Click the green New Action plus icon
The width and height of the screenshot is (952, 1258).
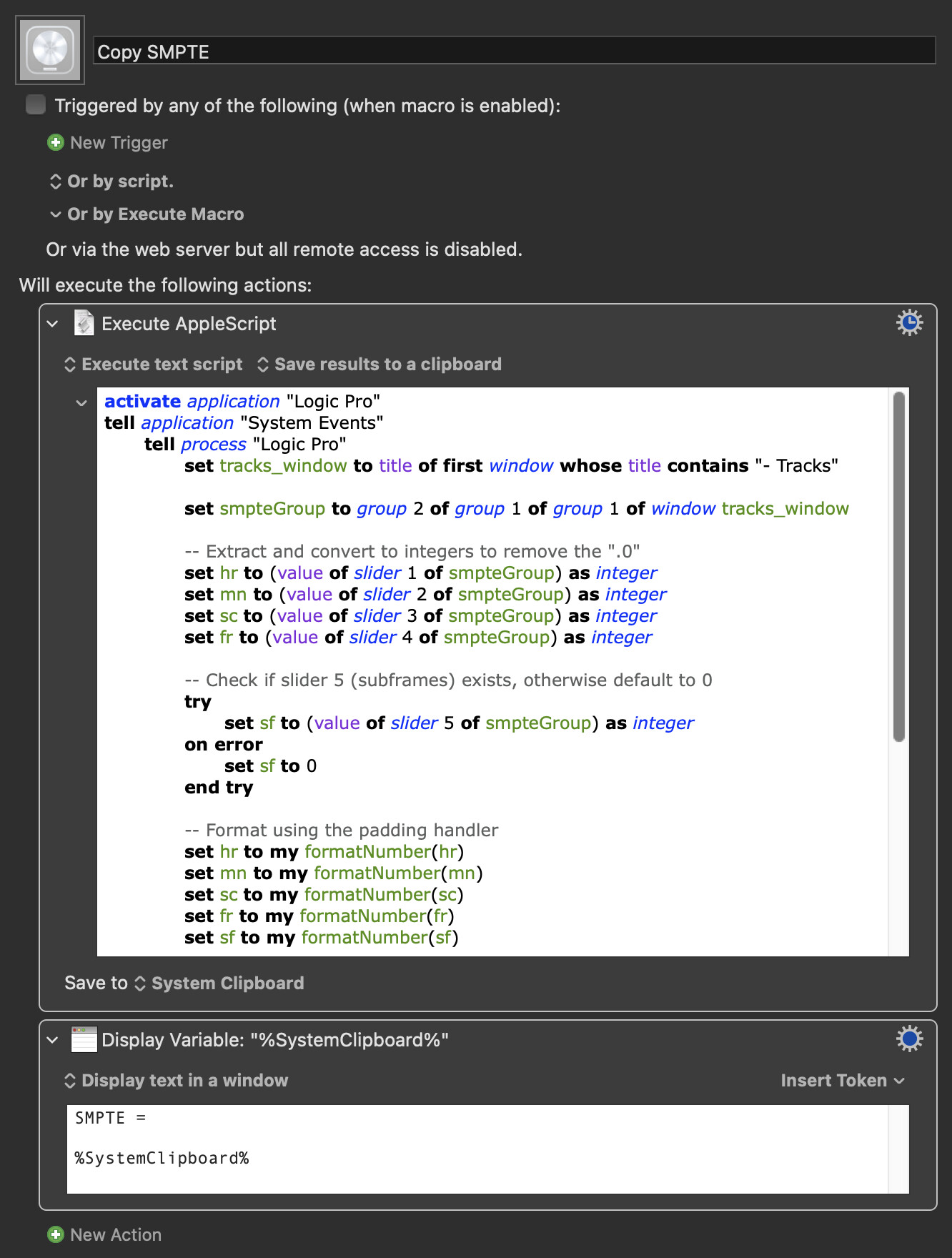click(x=55, y=1234)
